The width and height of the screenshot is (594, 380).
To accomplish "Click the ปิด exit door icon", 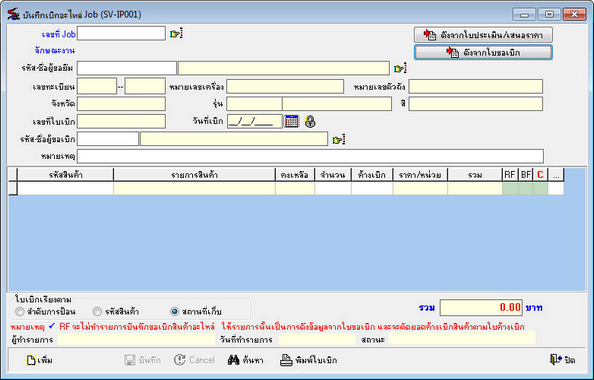I will pos(556,360).
